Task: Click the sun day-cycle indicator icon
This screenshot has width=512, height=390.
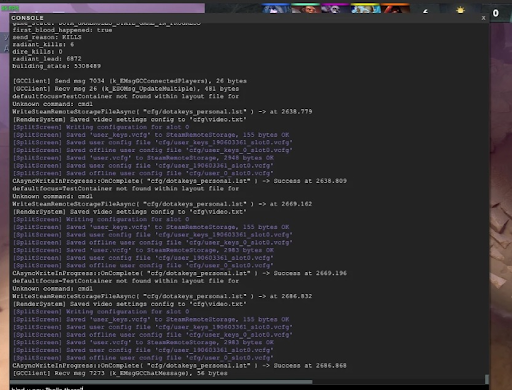Action: click(x=460, y=10)
